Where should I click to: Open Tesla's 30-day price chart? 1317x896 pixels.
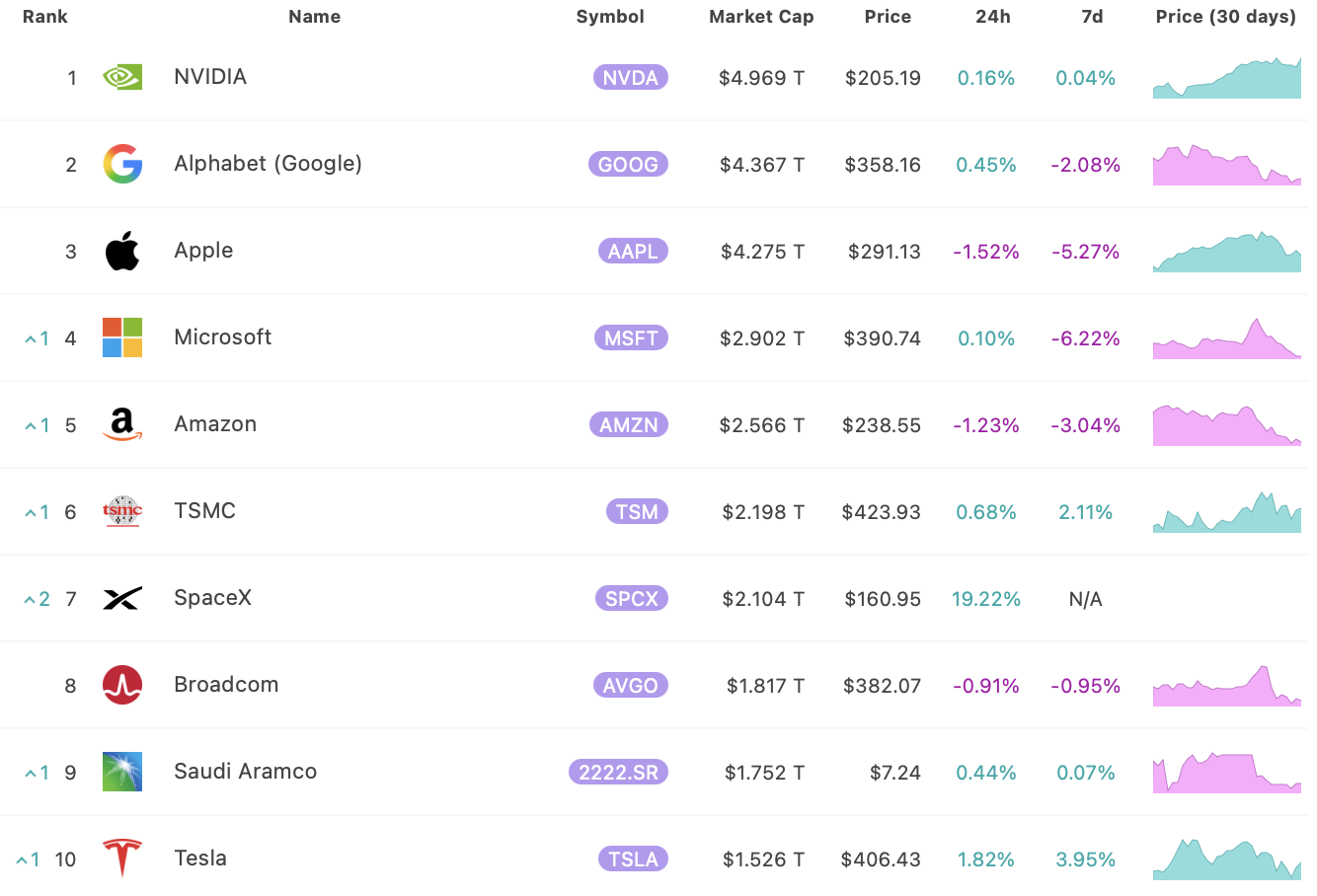(1227, 859)
